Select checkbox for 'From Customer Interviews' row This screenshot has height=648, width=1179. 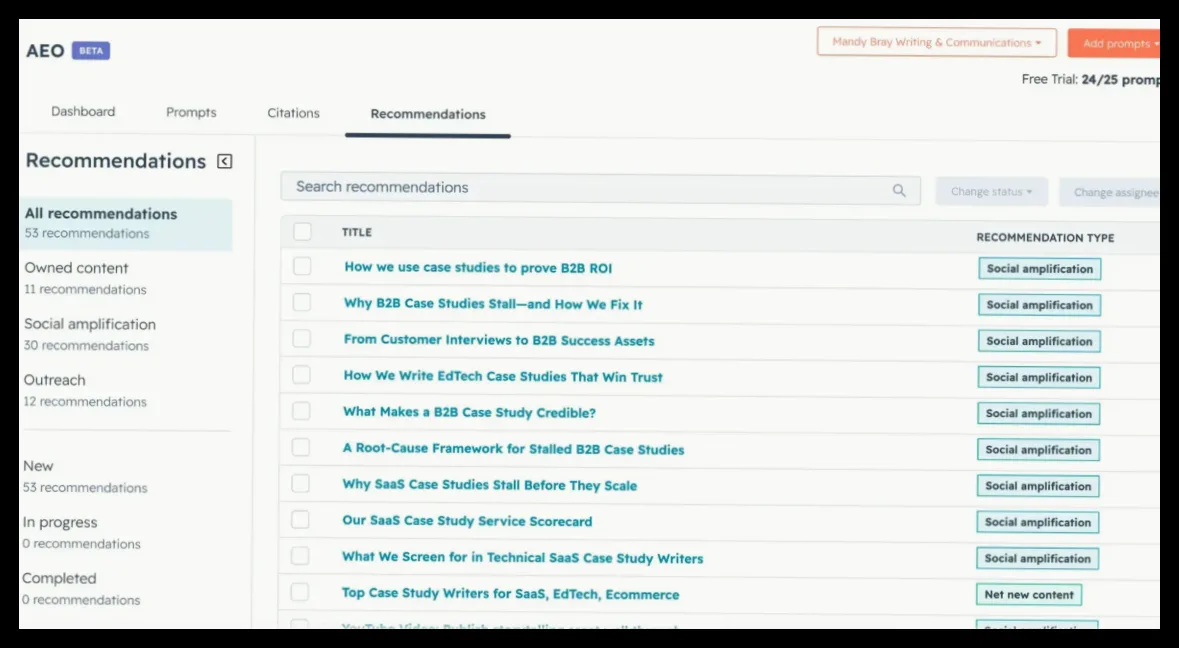click(x=302, y=338)
